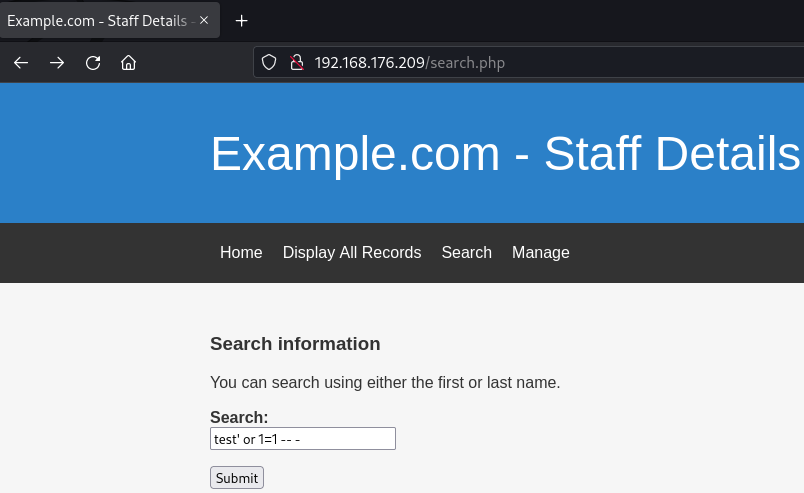The width and height of the screenshot is (804, 493).
Task: Open Home in the site navigation
Action: [x=241, y=253]
